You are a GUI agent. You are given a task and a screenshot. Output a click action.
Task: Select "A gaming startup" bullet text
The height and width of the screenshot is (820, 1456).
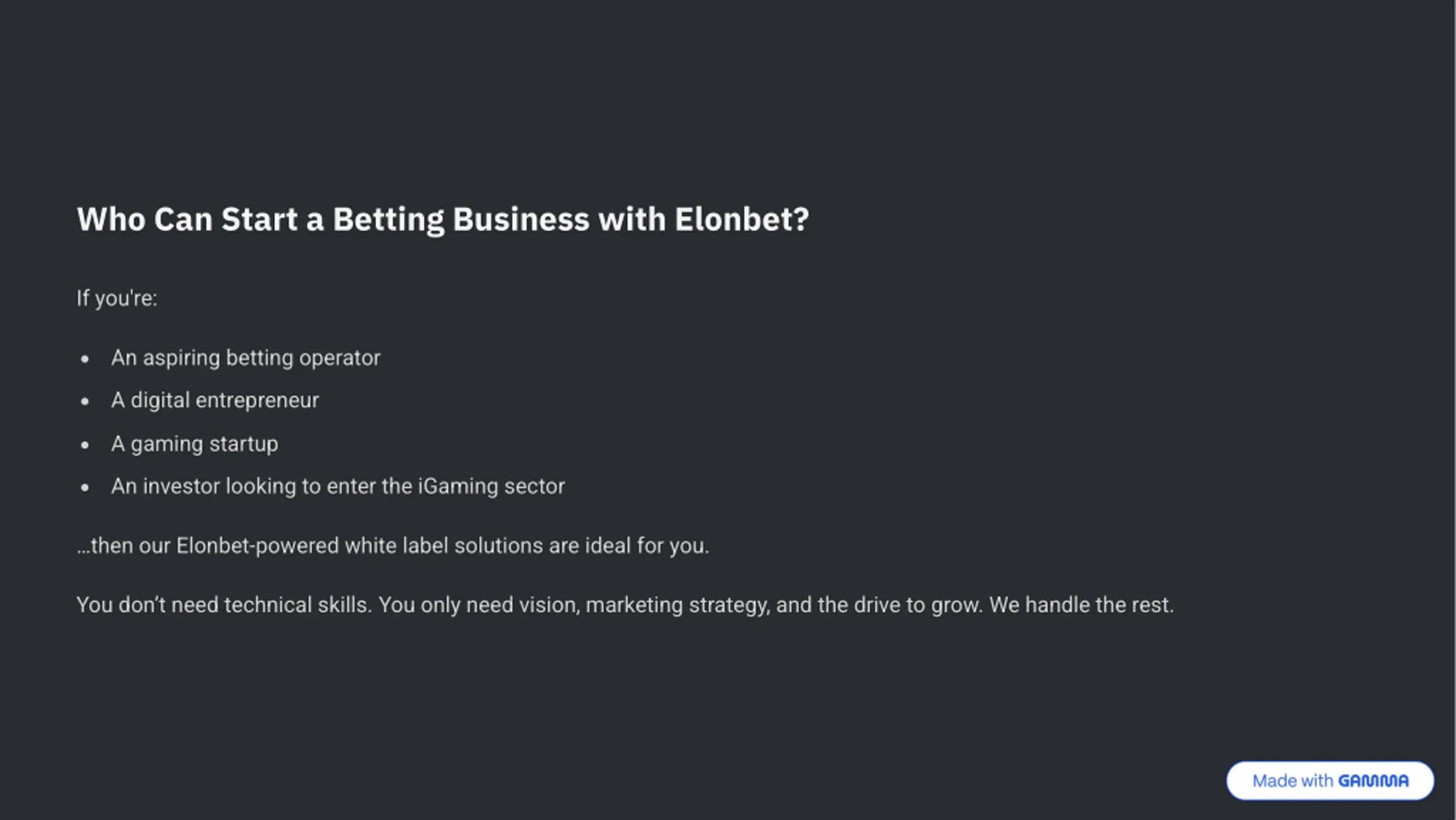coord(195,444)
